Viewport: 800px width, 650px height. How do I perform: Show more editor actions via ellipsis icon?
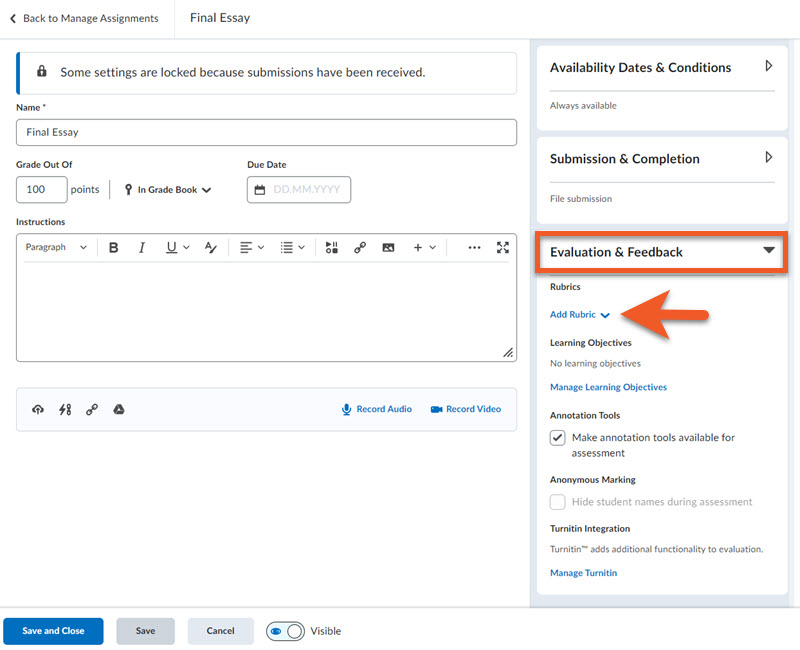point(474,247)
